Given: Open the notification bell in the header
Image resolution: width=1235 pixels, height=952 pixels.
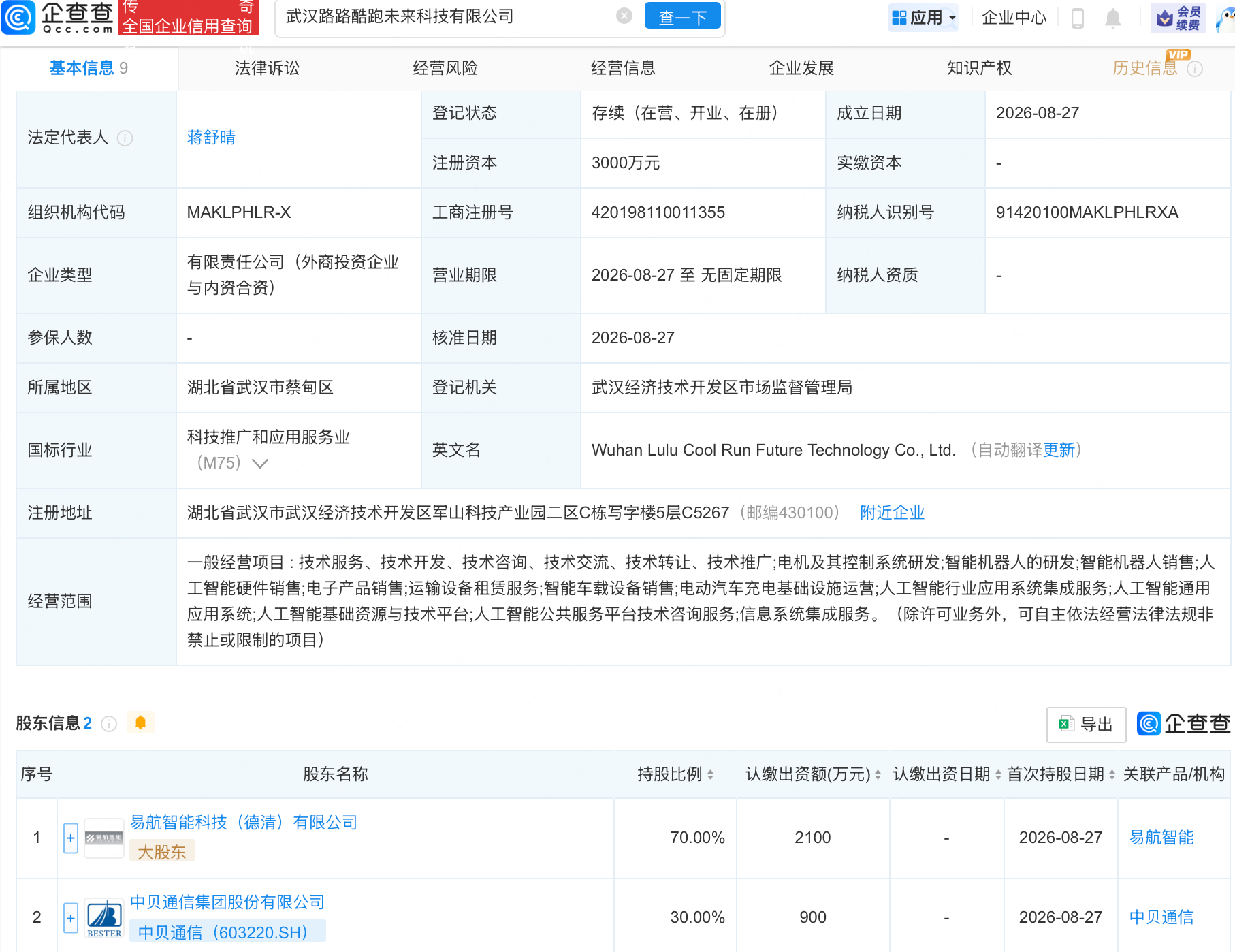Looking at the screenshot, I should 1112,18.
